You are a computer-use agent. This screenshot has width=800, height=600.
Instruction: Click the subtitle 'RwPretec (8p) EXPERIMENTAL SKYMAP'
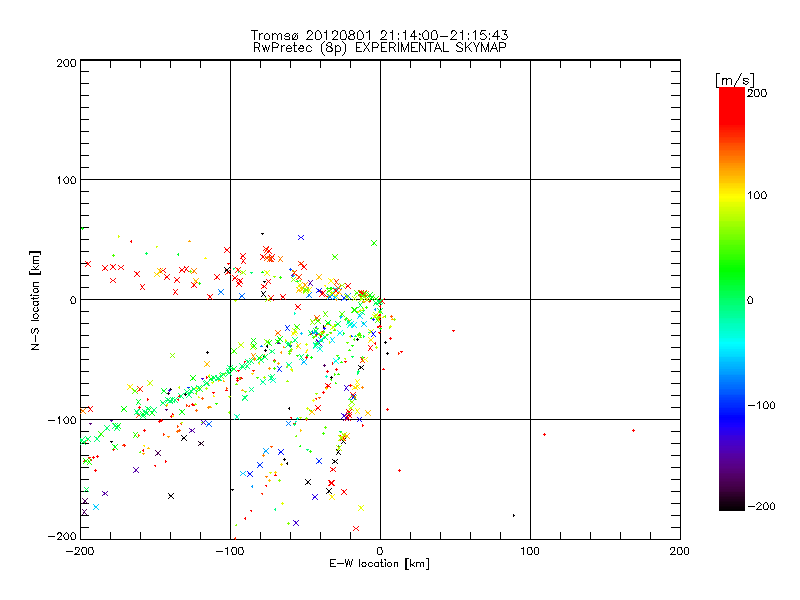pyautogui.click(x=379, y=48)
